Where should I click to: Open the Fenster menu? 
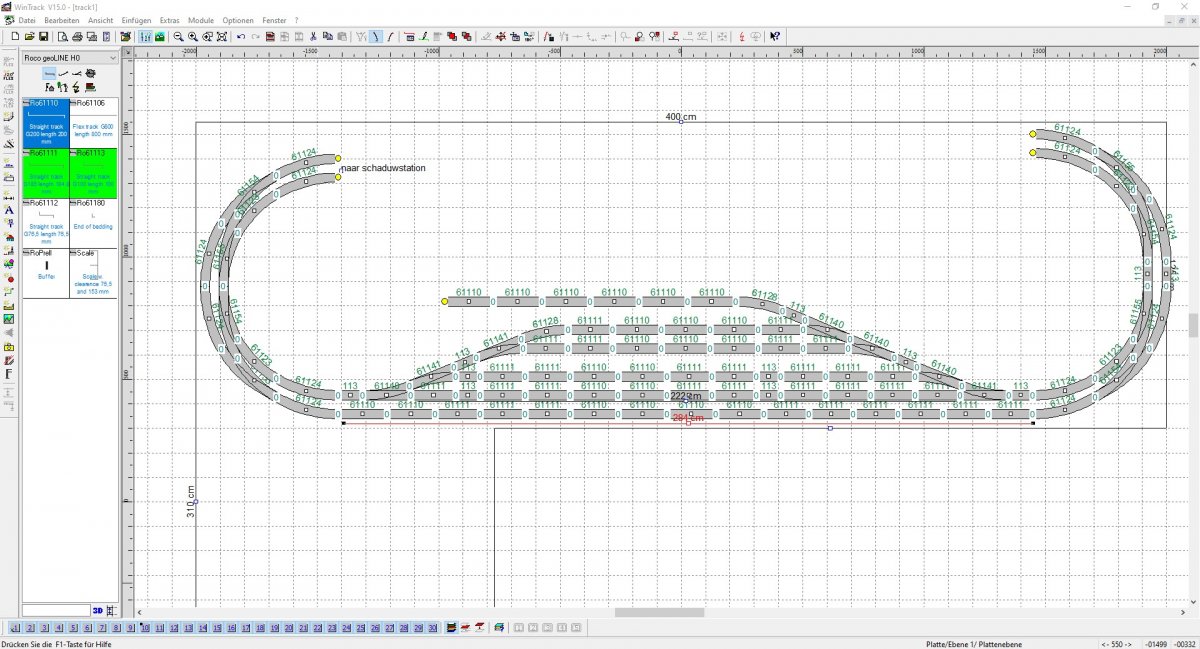tap(274, 20)
